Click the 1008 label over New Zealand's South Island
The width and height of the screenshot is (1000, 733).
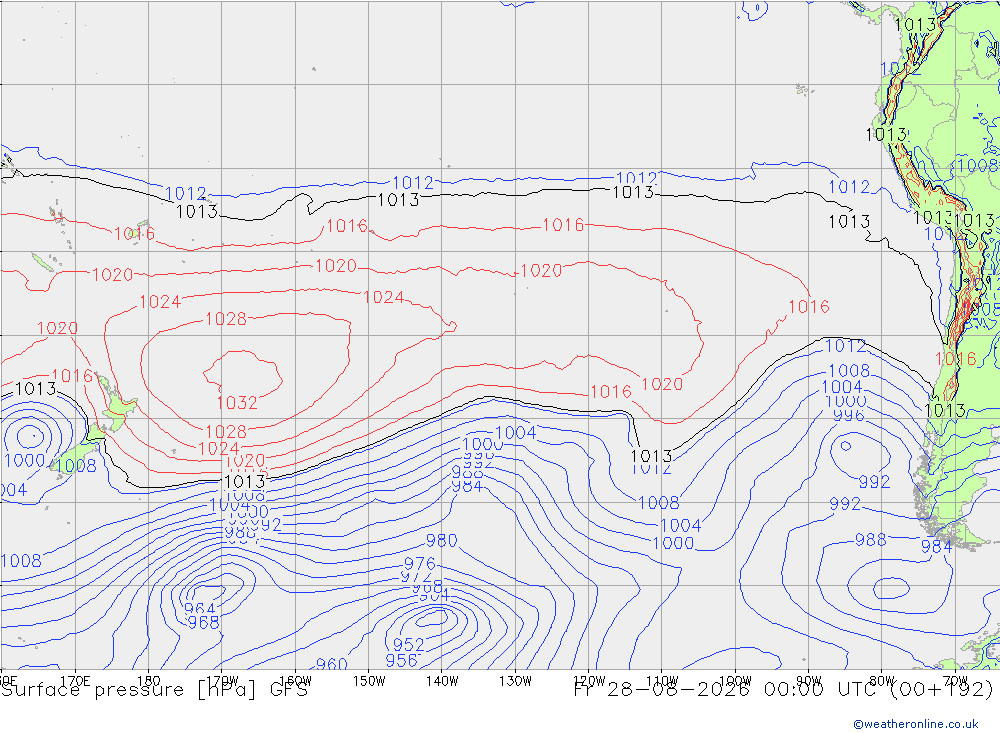[x=76, y=466]
